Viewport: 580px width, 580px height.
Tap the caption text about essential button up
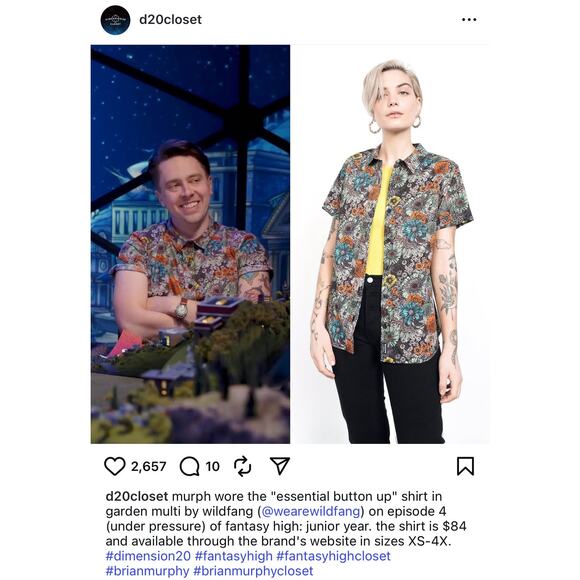click(x=286, y=519)
